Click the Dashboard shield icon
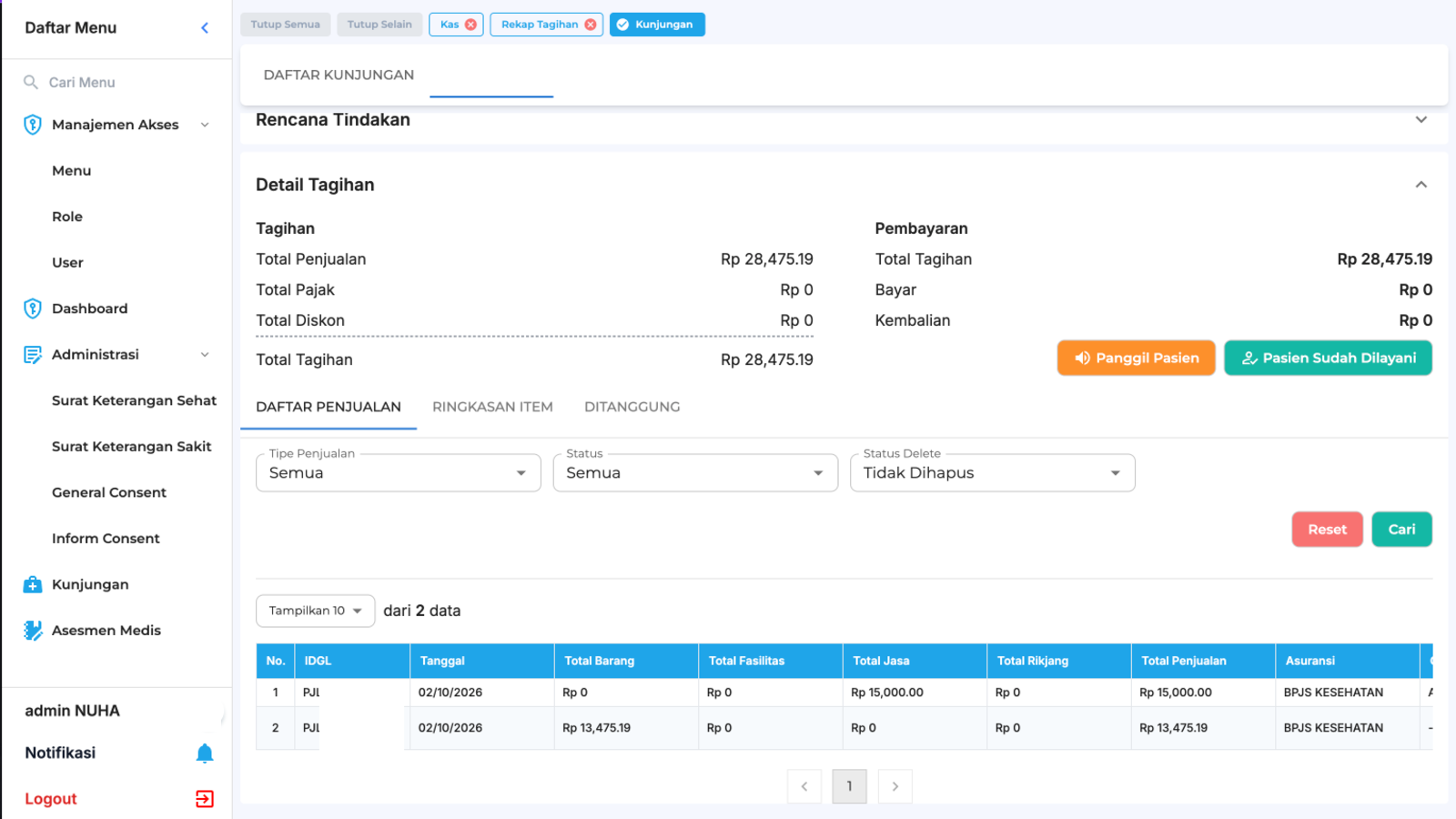 pyautogui.click(x=33, y=308)
